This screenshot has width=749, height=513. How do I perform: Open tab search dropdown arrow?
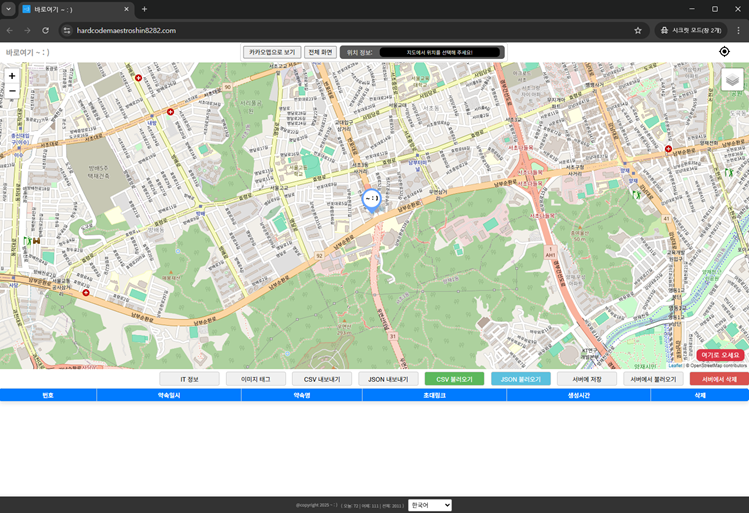tap(9, 9)
